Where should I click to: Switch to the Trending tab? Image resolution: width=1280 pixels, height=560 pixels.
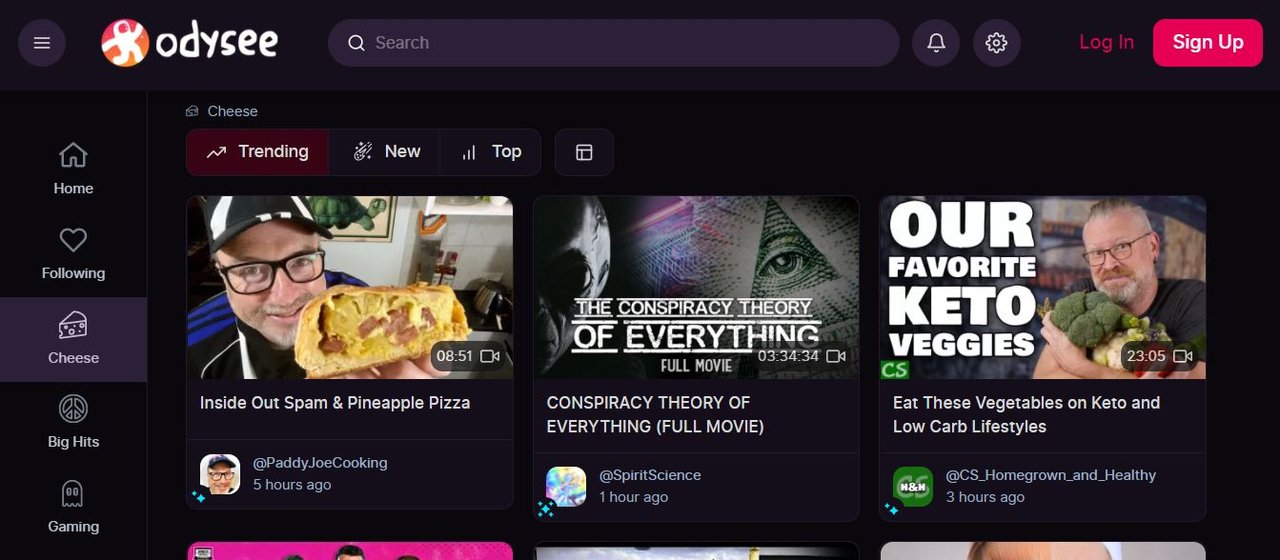coord(258,152)
